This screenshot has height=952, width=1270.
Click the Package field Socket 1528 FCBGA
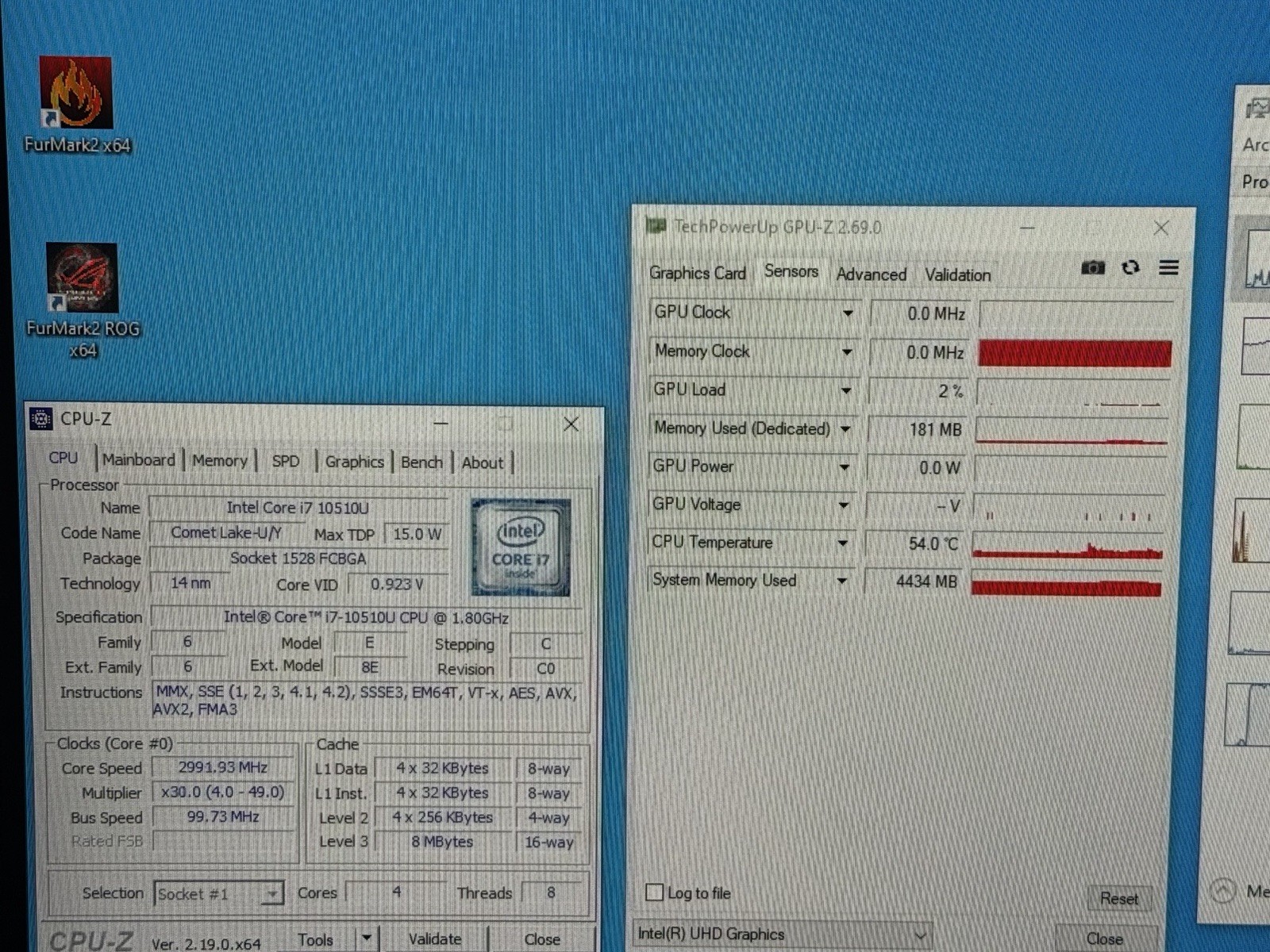pyautogui.click(x=298, y=559)
